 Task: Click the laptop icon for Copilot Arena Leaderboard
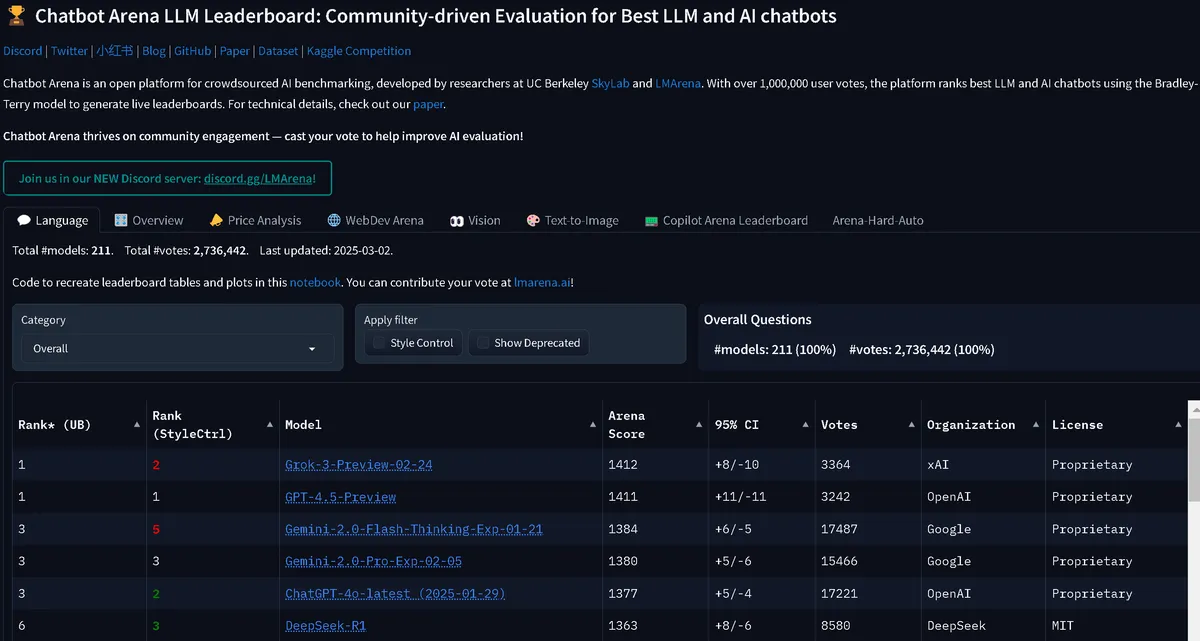pos(651,220)
